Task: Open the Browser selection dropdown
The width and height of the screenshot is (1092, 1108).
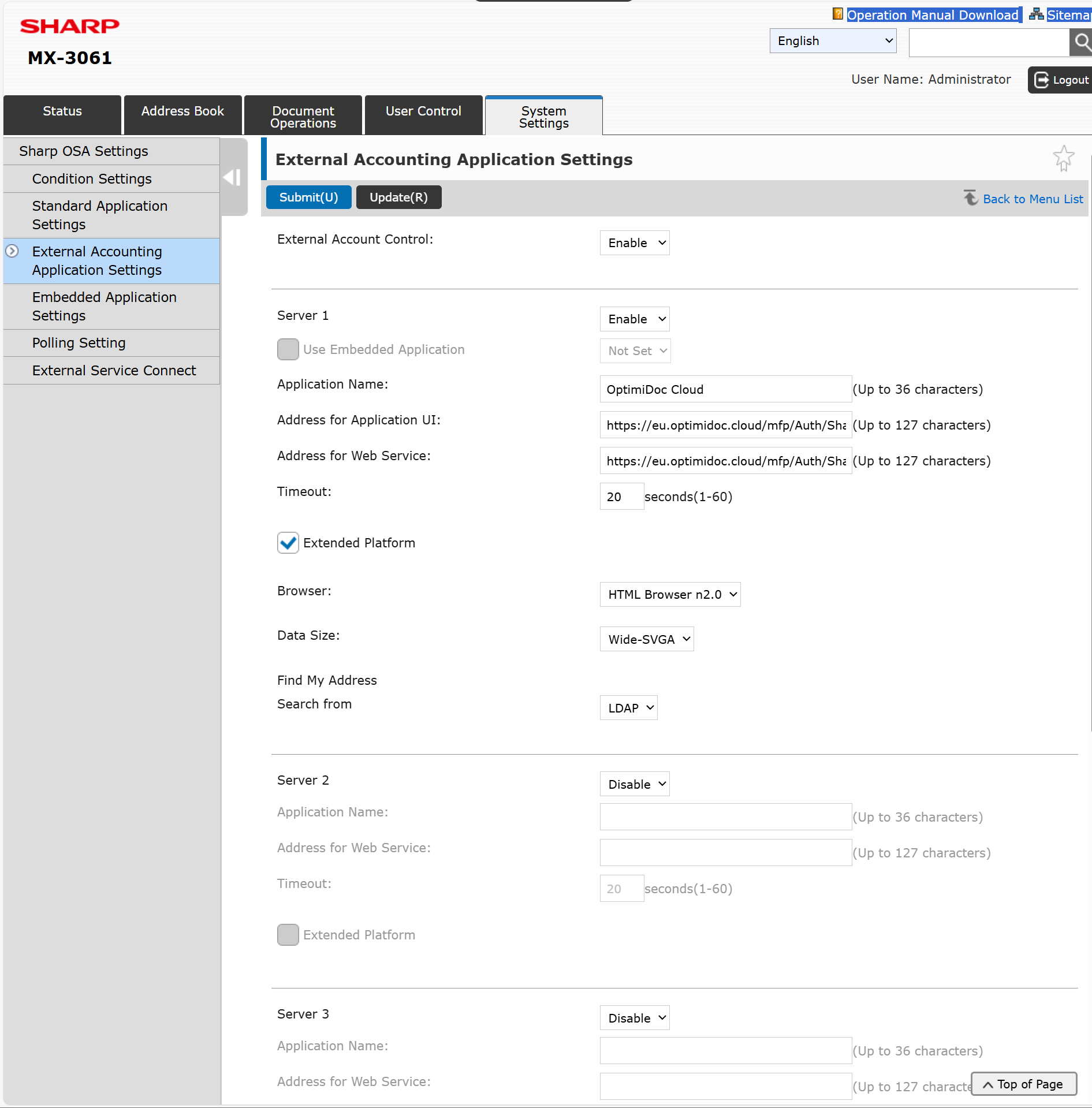Action: [670, 595]
